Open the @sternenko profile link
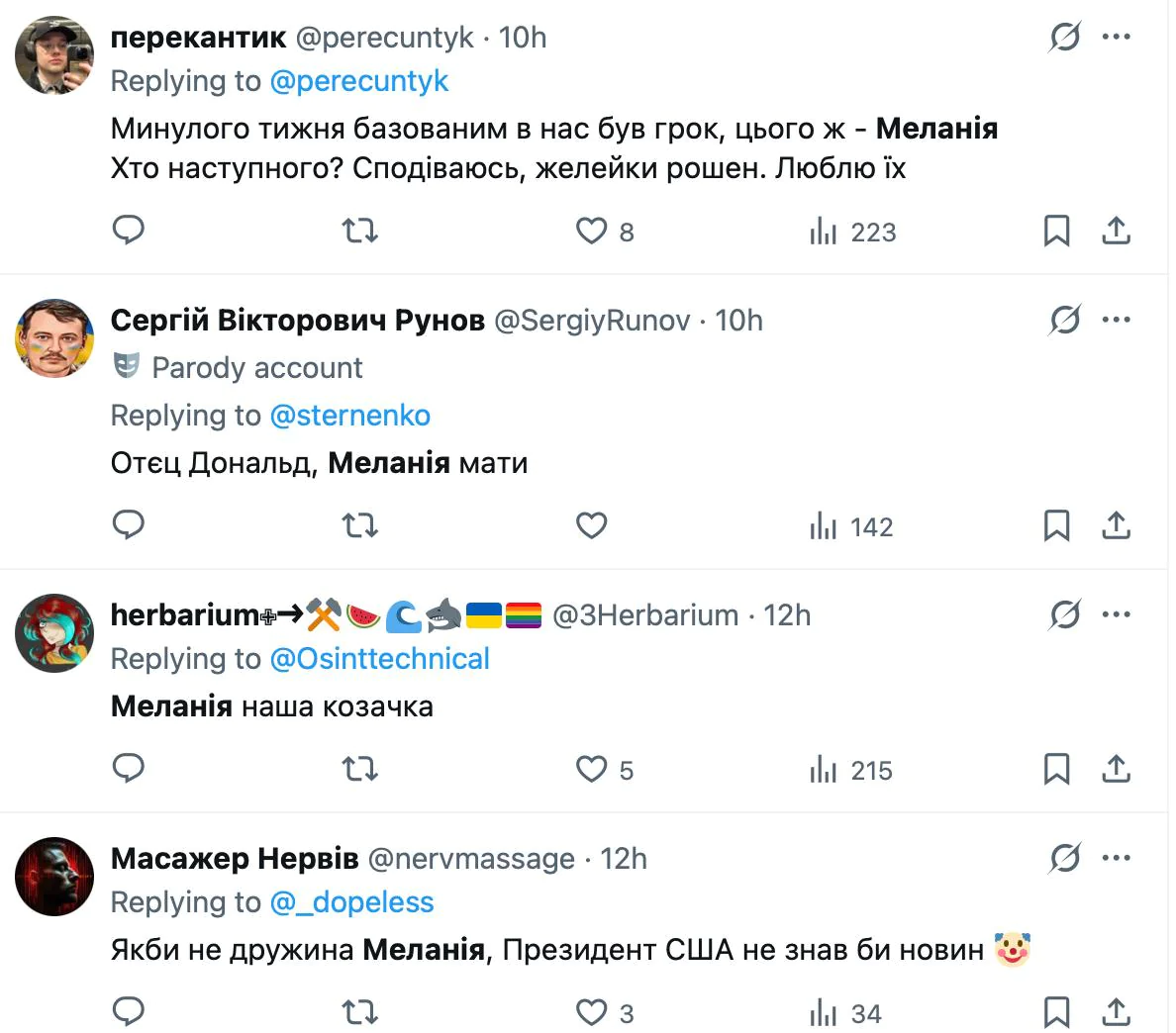 pyautogui.click(x=349, y=416)
